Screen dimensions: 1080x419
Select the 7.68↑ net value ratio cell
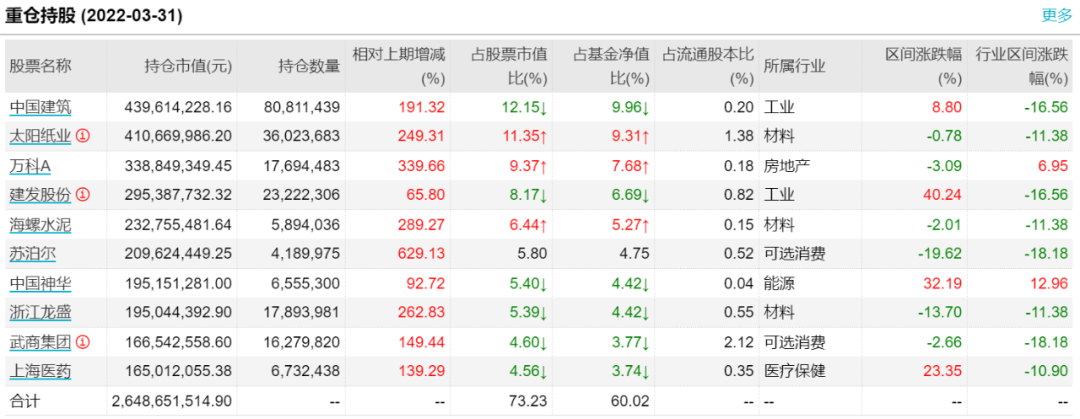pos(631,166)
